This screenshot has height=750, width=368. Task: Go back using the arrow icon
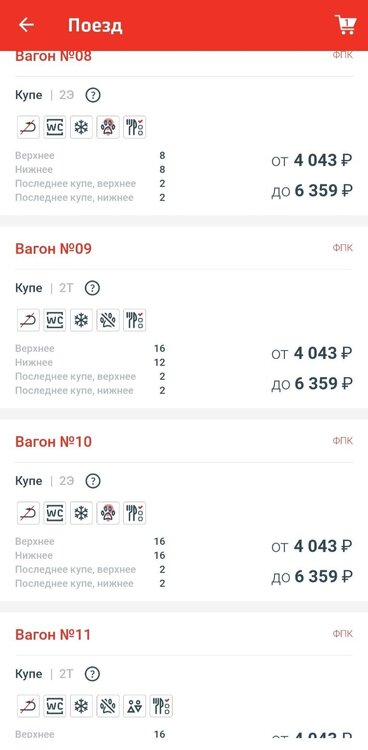tap(26, 25)
